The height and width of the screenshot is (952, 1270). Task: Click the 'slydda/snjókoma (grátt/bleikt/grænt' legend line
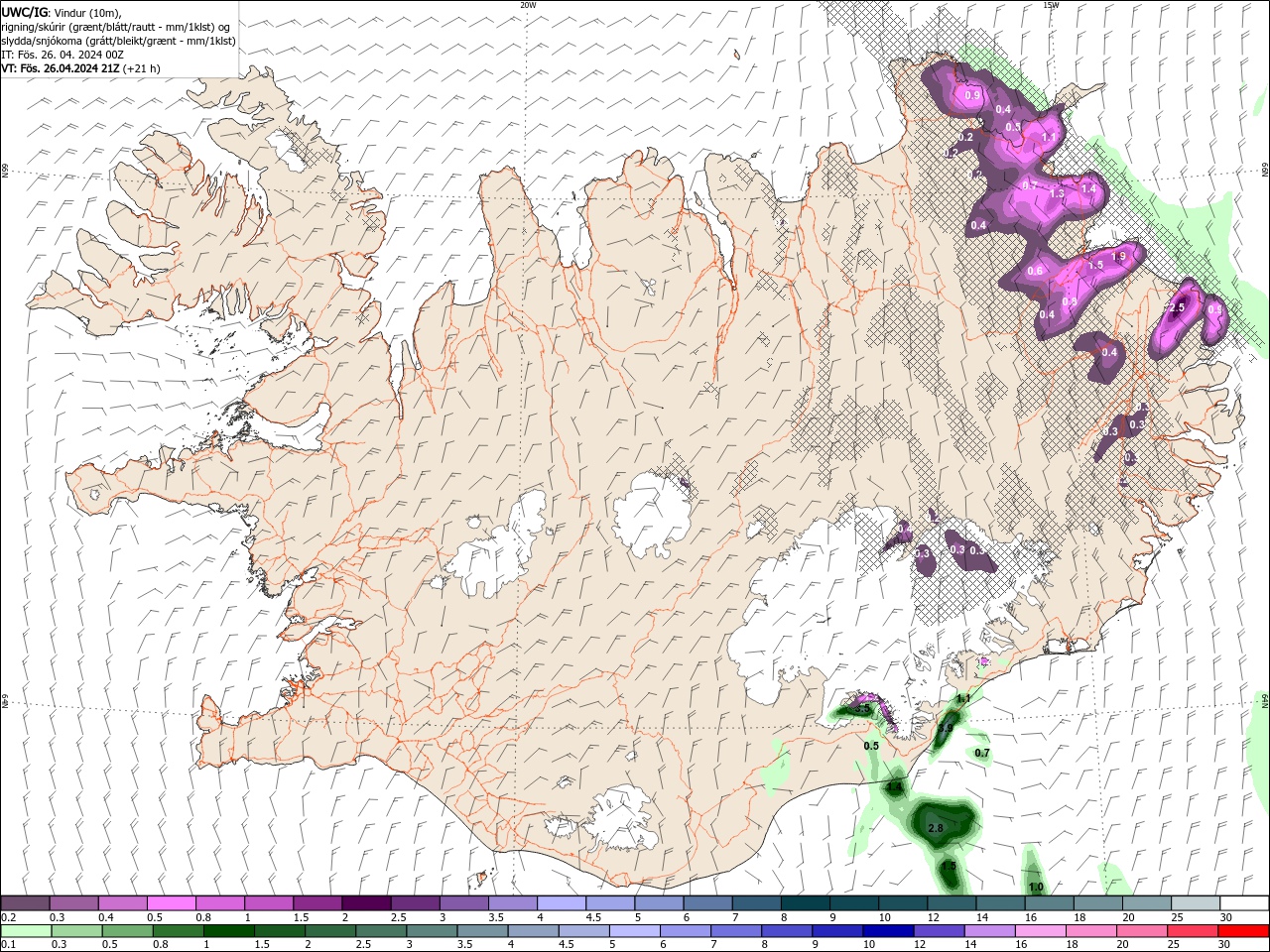click(118, 41)
